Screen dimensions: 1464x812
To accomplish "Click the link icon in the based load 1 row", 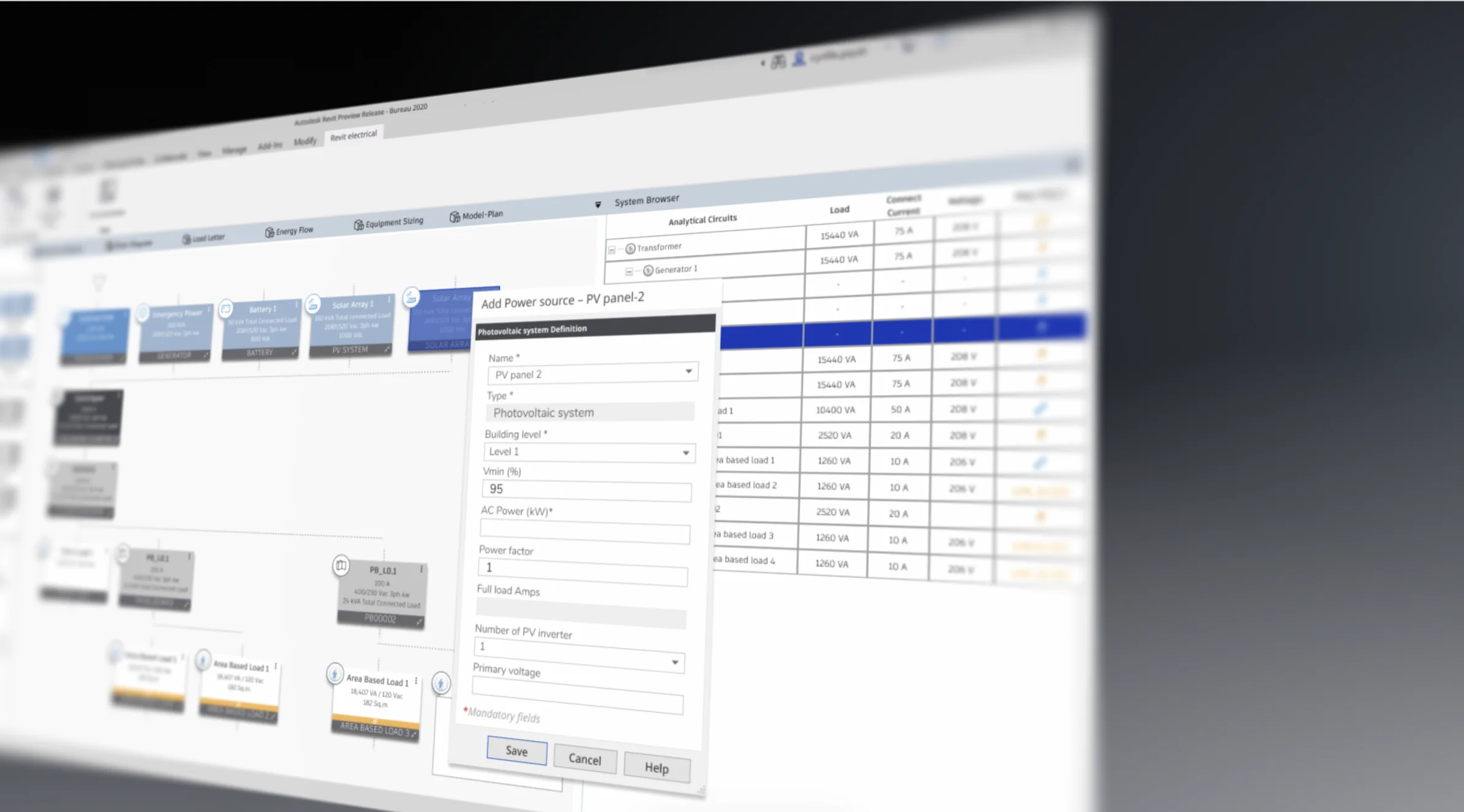I will click(1039, 462).
